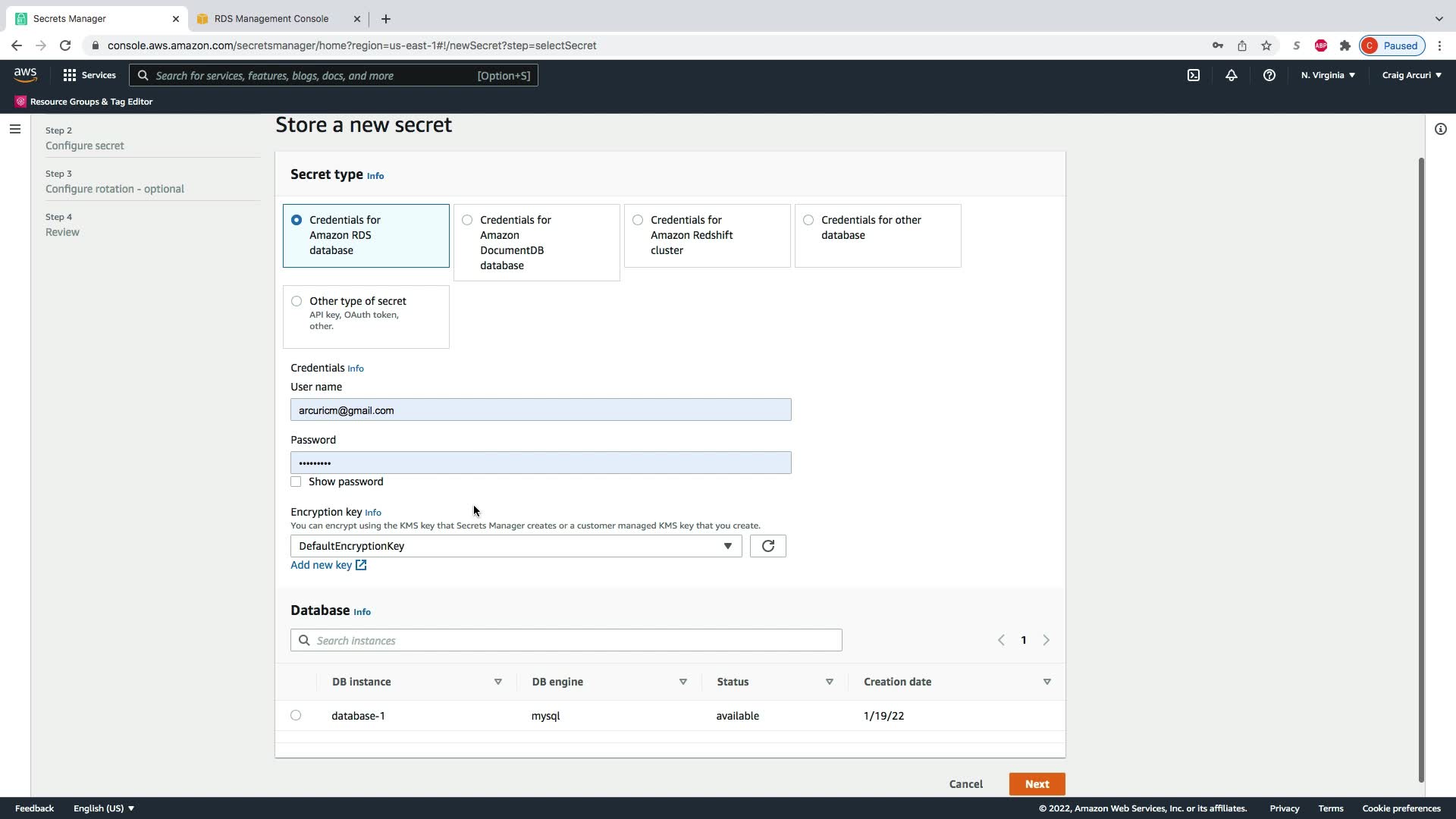Open the left hamburger navigation menu

14,129
